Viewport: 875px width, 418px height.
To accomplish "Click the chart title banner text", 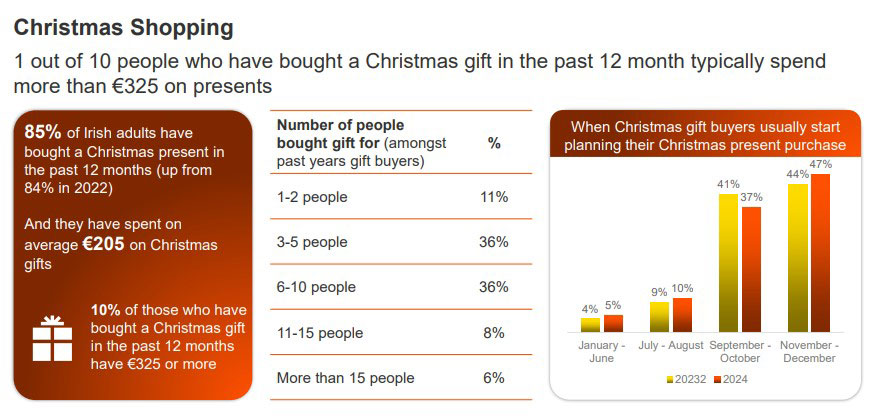I will coord(705,136).
